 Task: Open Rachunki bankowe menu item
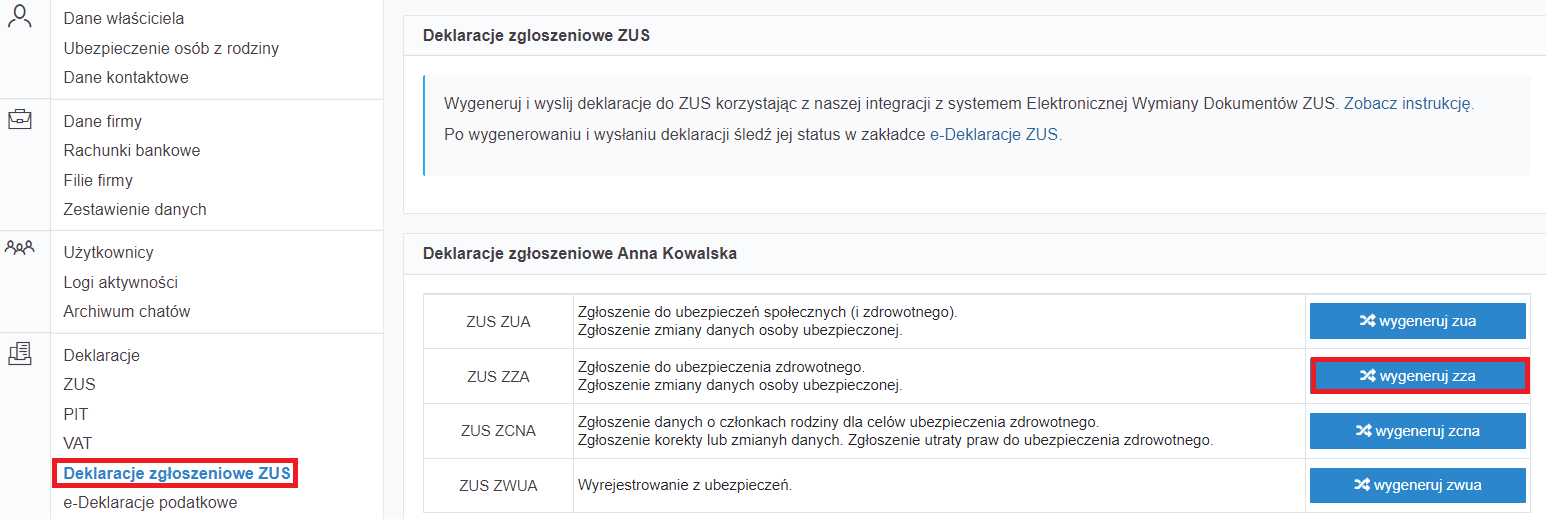tap(132, 150)
